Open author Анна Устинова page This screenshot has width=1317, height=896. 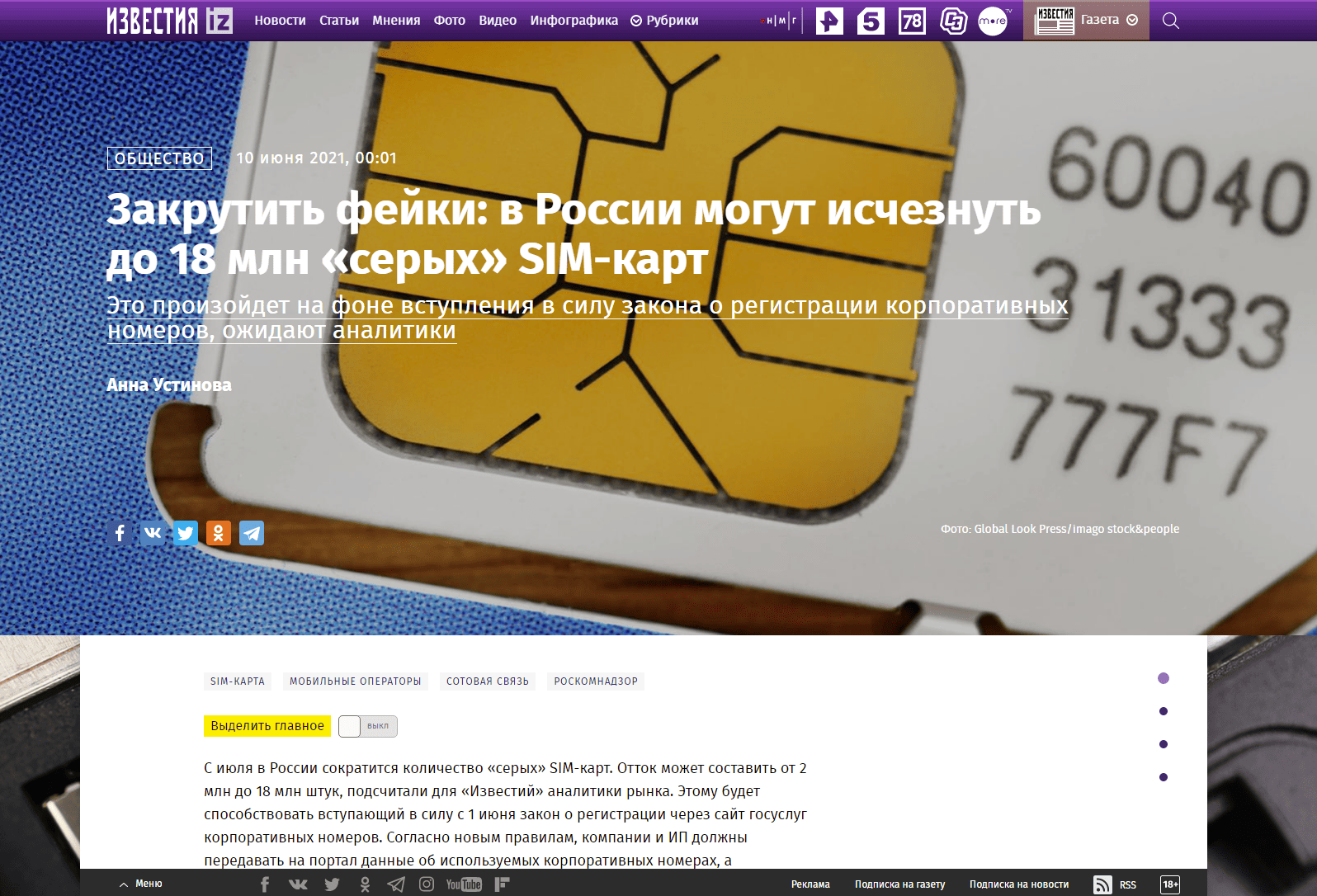pyautogui.click(x=169, y=384)
